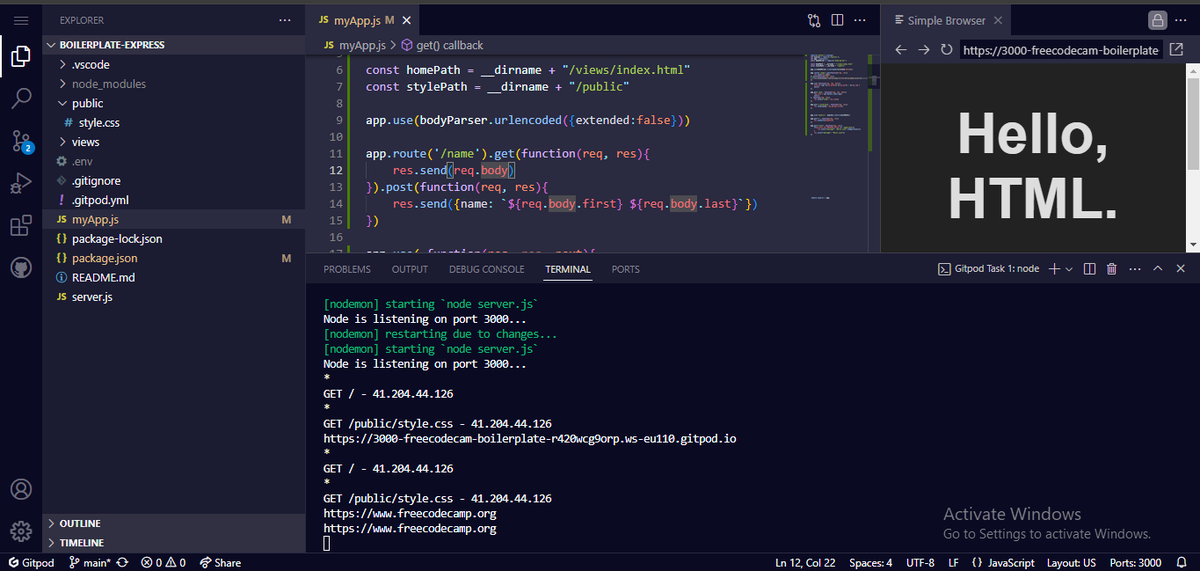Image resolution: width=1200 pixels, height=571 pixels.
Task: Open Source Control view with 2 changes
Action: pyautogui.click(x=22, y=141)
